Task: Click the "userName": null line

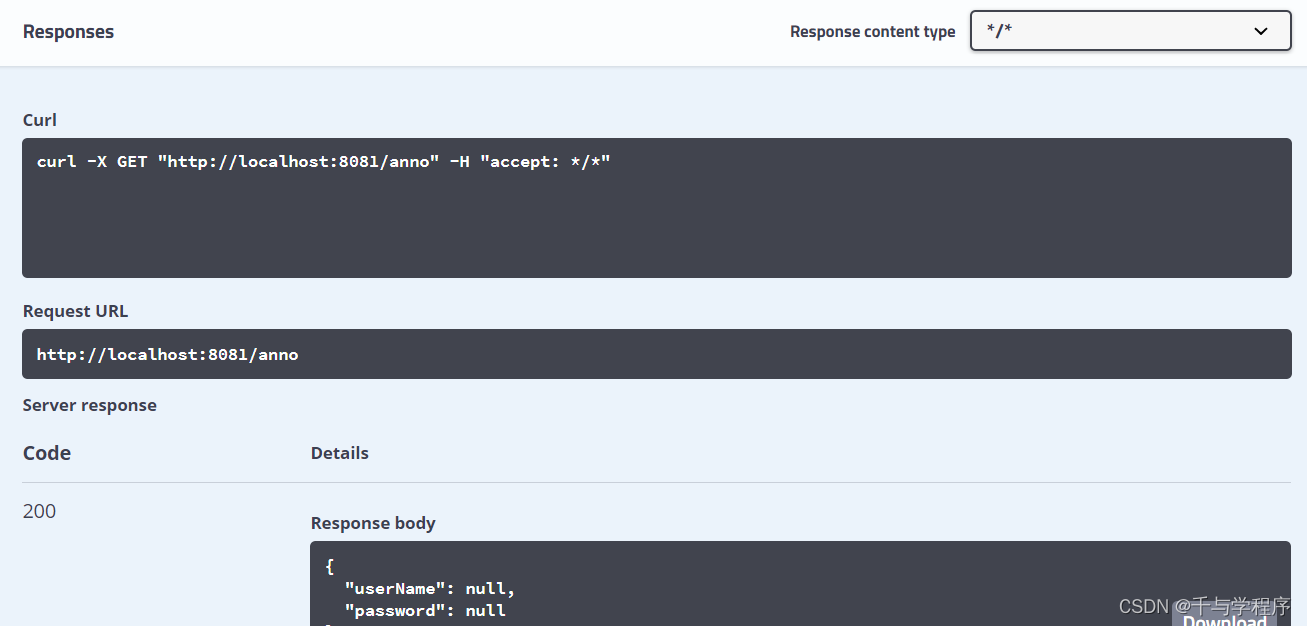Action: point(430,589)
